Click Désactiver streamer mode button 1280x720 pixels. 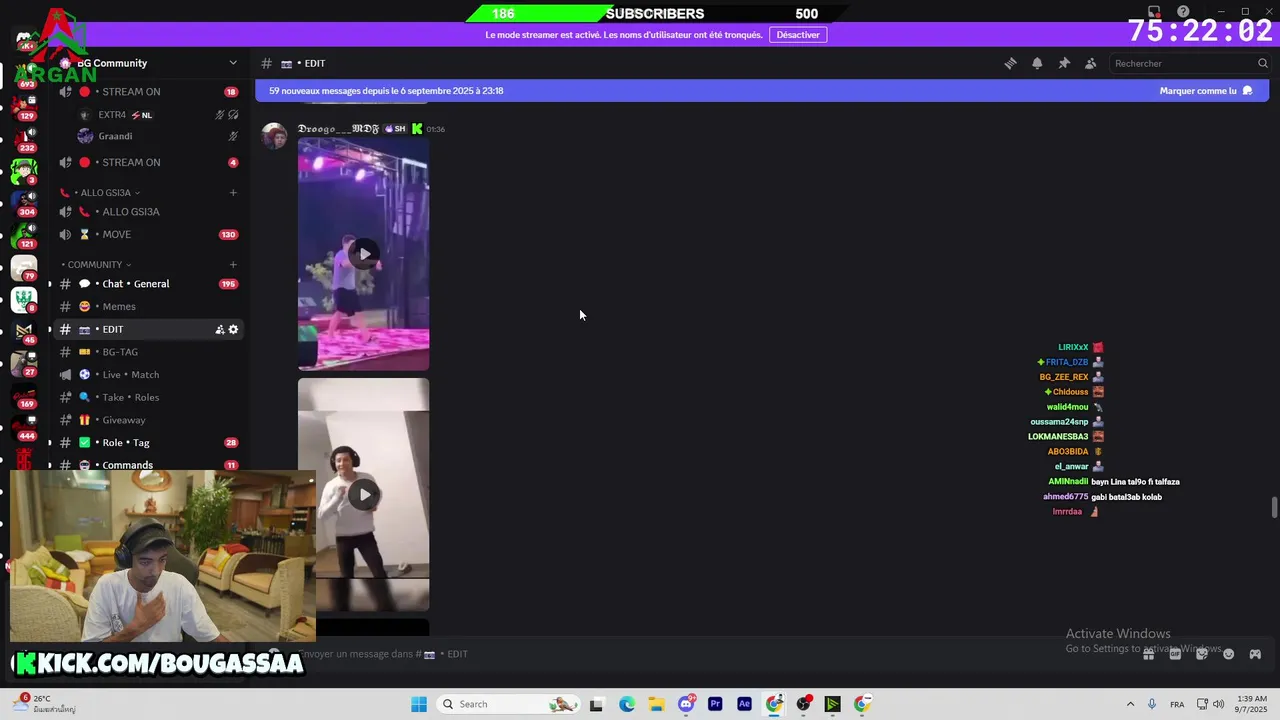(x=798, y=35)
